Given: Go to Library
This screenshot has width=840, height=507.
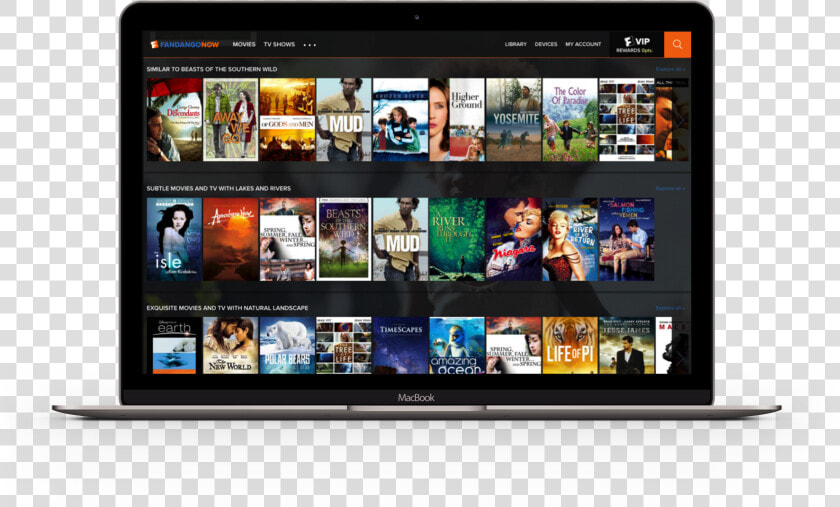Looking at the screenshot, I should (515, 44).
